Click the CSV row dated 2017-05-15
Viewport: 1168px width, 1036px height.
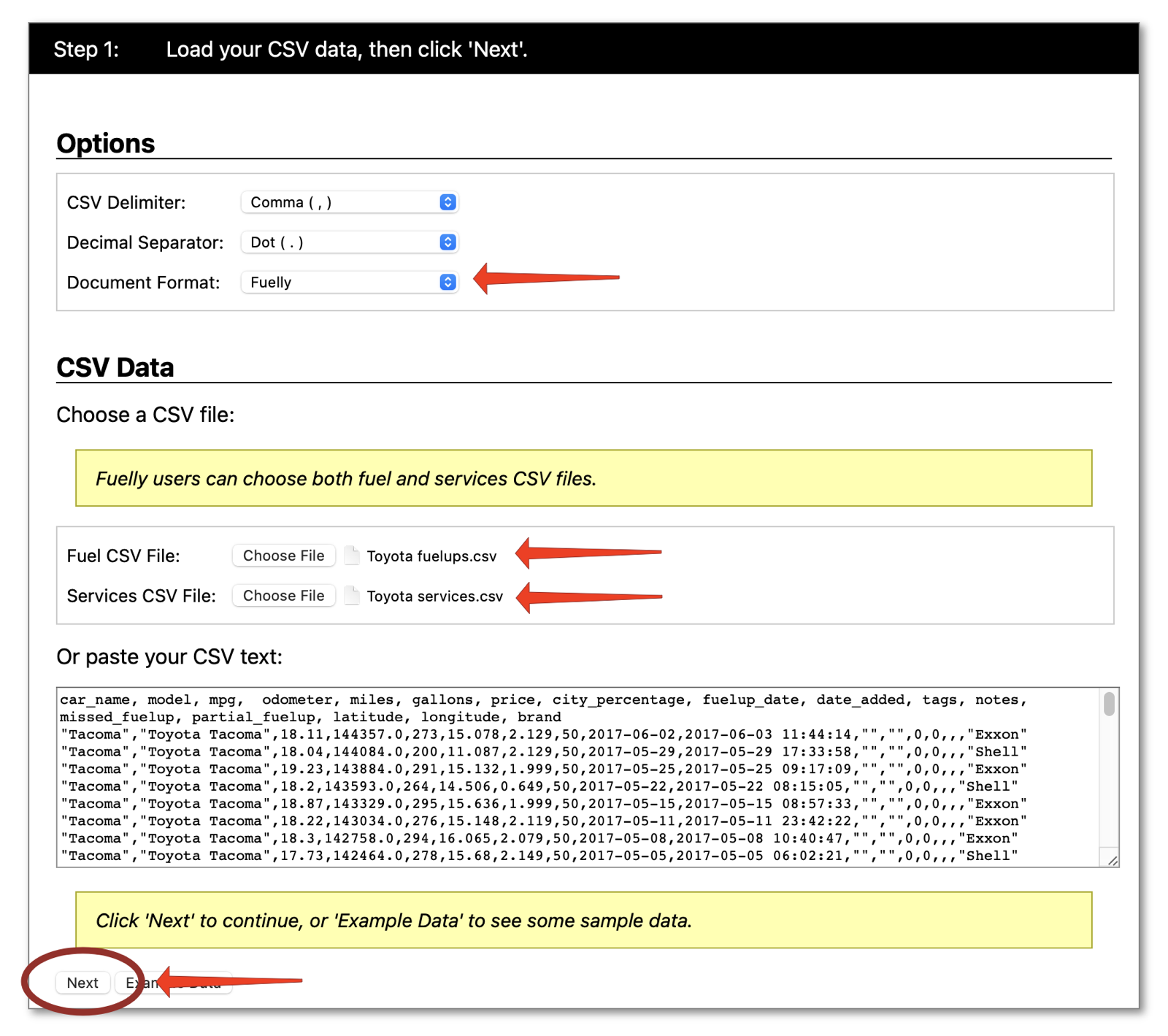[x=544, y=804]
